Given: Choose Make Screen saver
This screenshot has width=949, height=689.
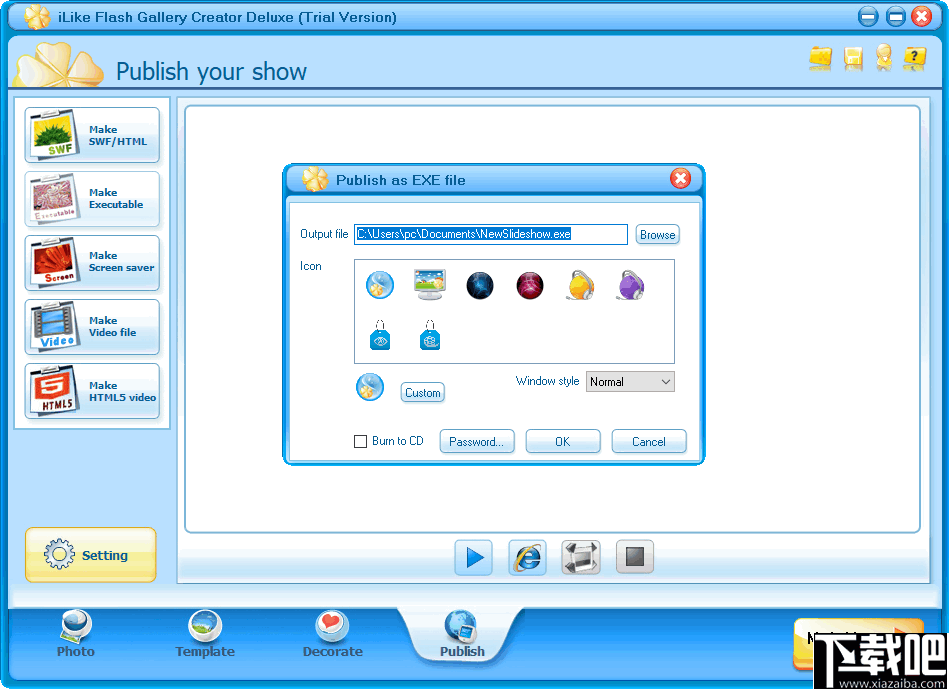Looking at the screenshot, I should [x=91, y=263].
